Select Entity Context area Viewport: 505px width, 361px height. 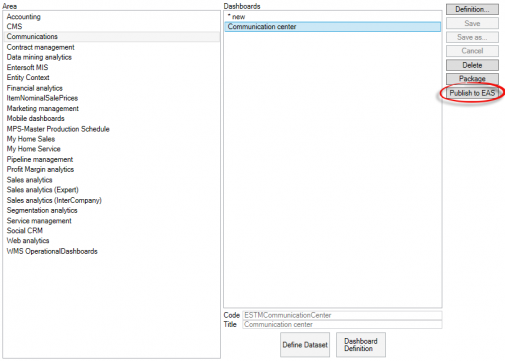click(112, 77)
